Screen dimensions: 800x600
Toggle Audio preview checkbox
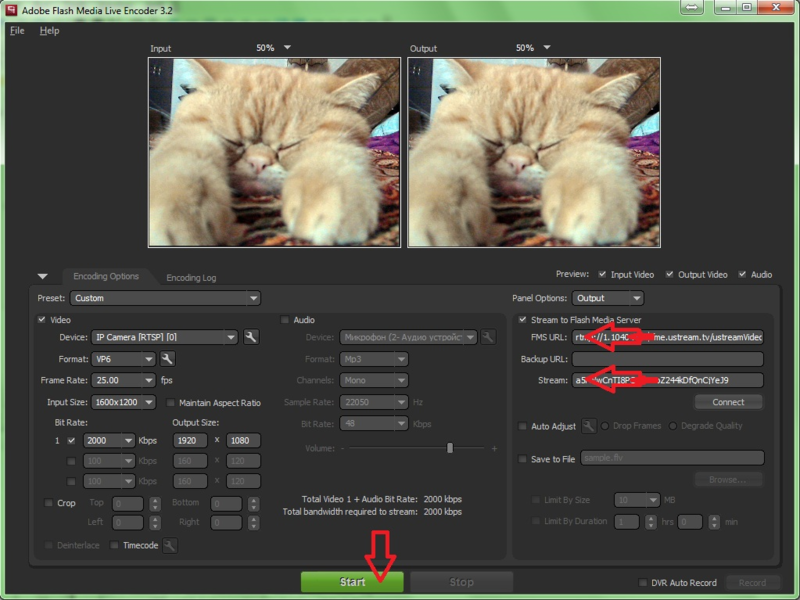[742, 274]
